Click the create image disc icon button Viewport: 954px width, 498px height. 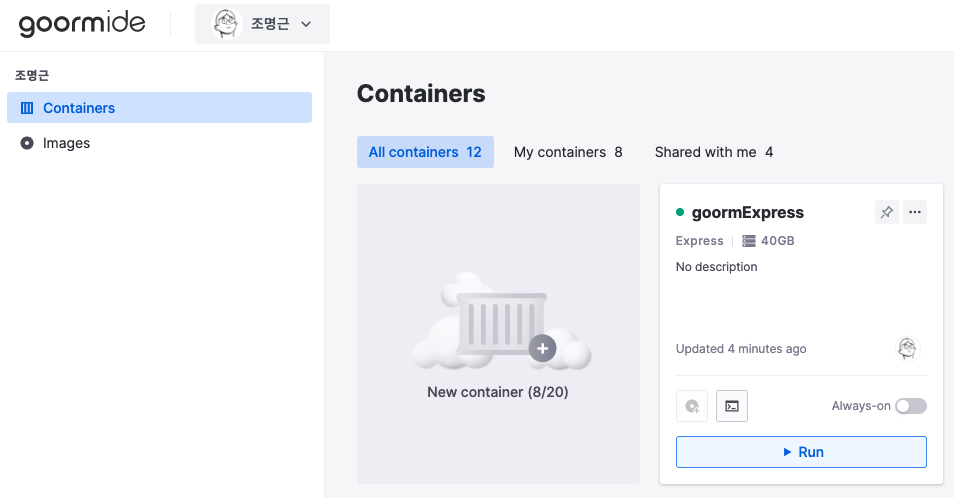pyautogui.click(x=692, y=406)
